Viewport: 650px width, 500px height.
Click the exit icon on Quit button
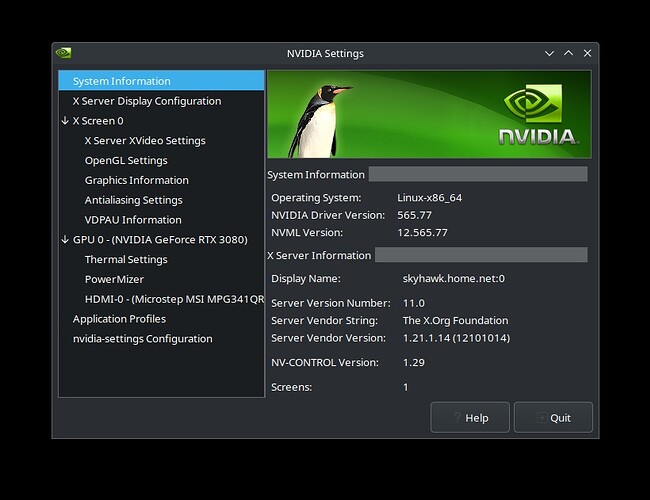click(x=541, y=418)
